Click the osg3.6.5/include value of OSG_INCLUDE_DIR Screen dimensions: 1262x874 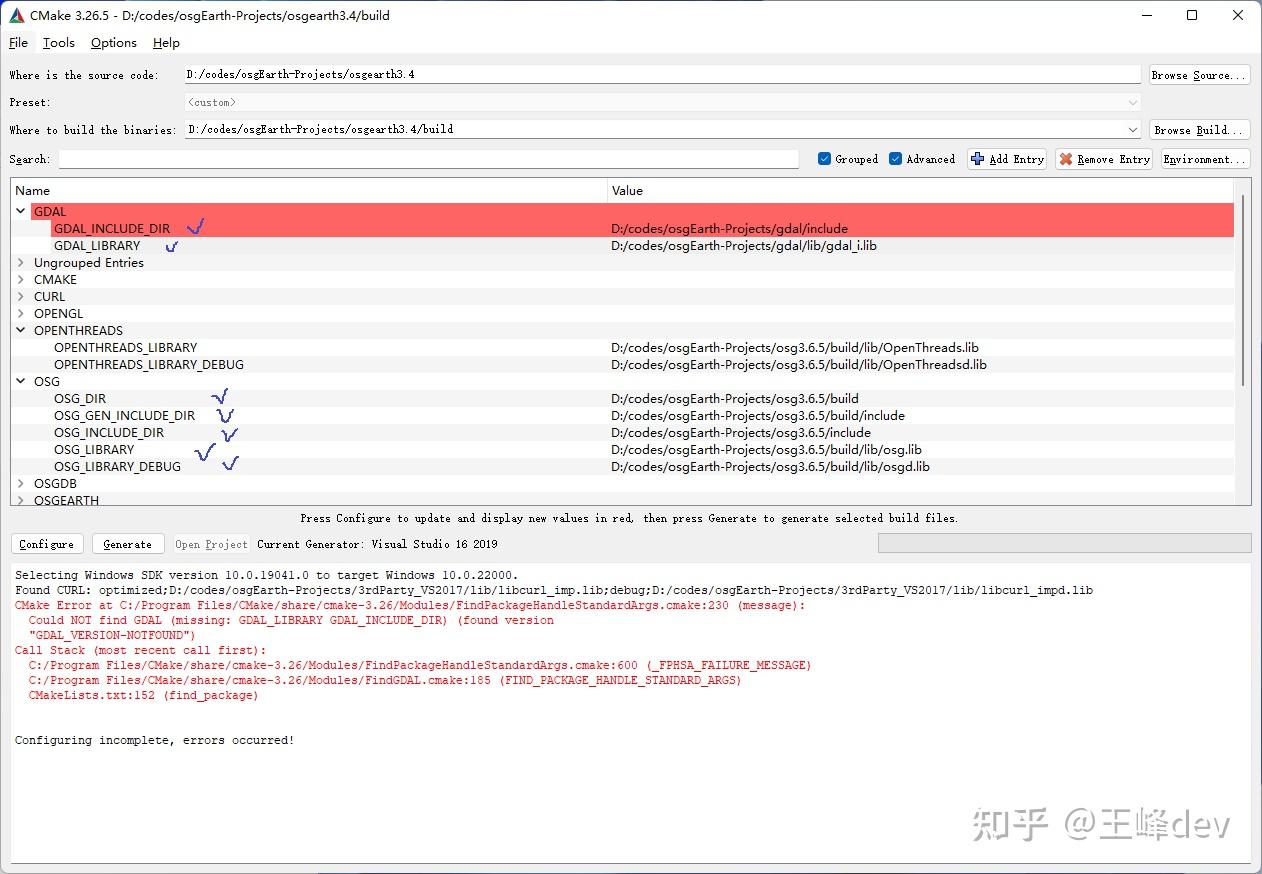coord(741,432)
